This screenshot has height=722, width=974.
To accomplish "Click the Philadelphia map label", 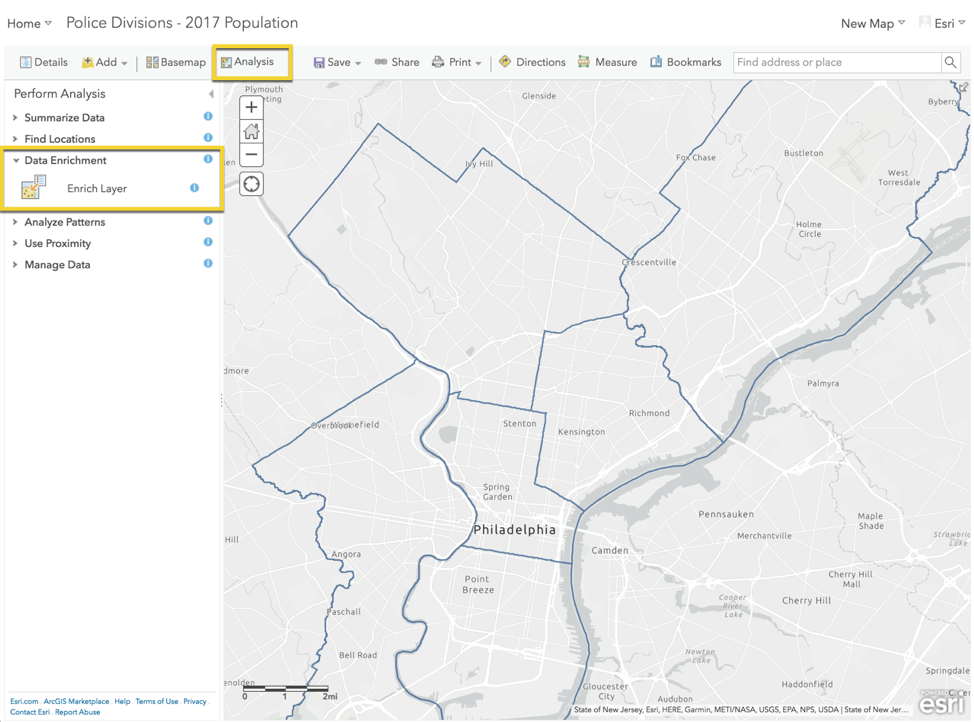I will (x=514, y=530).
